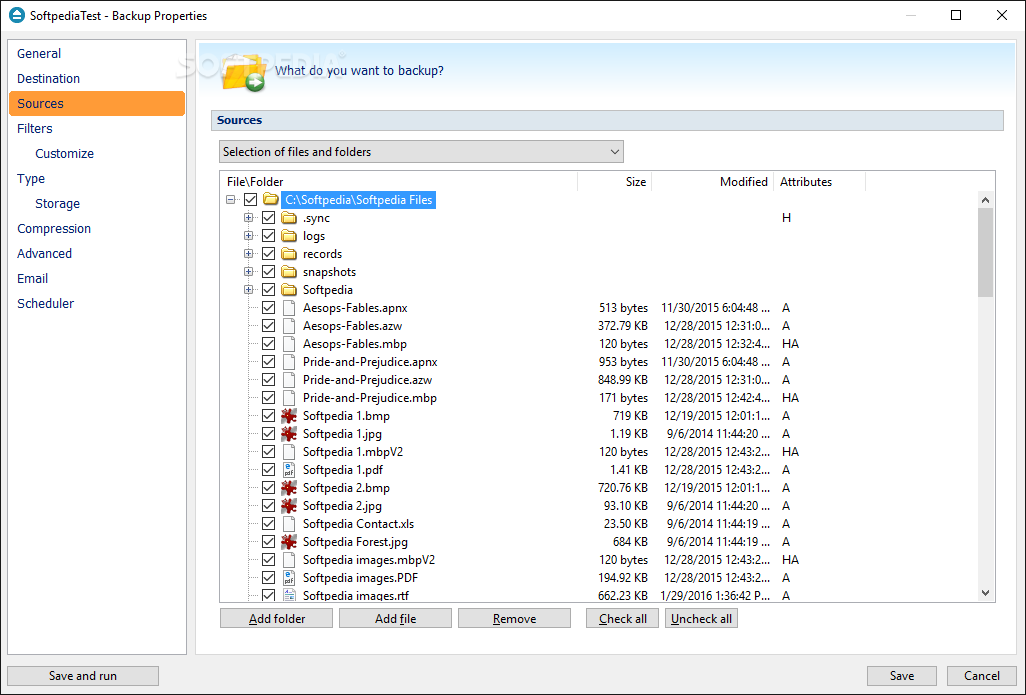Click scrollbar down arrow in file list
Viewport: 1026px width, 695px height.
(x=985, y=593)
